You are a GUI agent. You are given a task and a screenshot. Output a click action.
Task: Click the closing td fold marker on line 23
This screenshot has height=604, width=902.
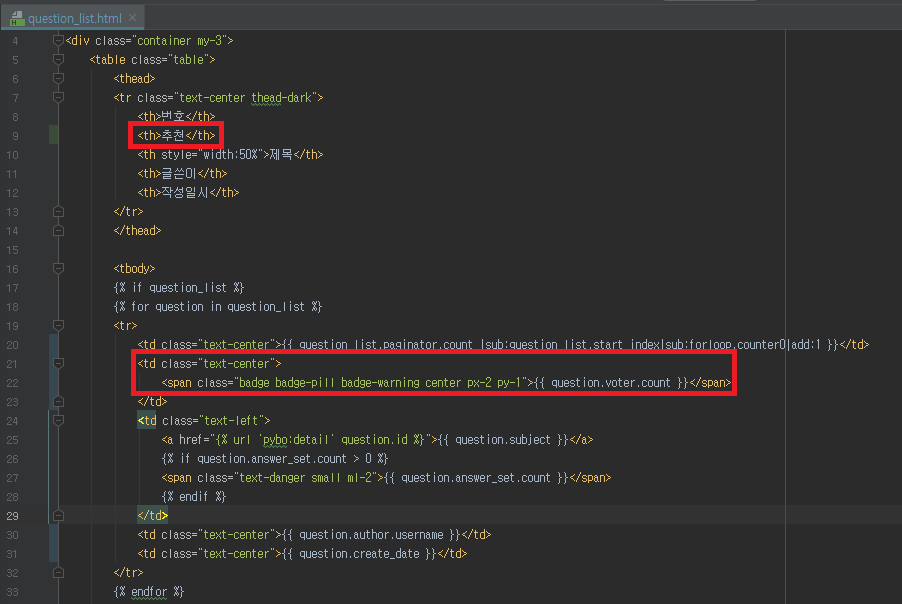point(58,402)
